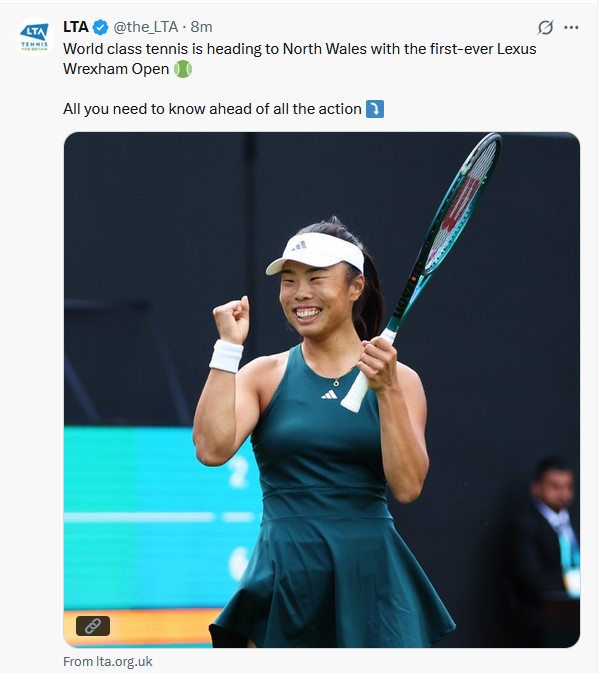Open the 8m post timestamp
The image size is (604, 673).
pyautogui.click(x=201, y=27)
